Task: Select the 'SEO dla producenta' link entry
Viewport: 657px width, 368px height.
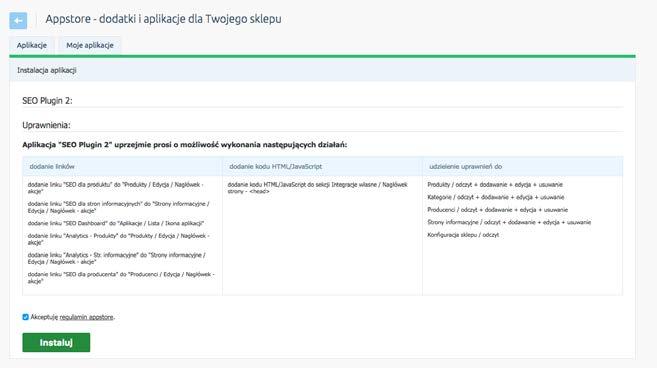Action: (121, 277)
